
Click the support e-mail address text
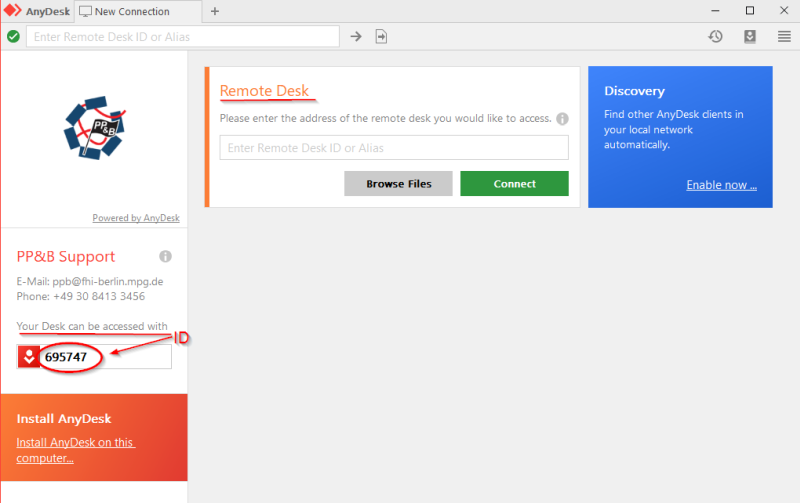[108, 282]
